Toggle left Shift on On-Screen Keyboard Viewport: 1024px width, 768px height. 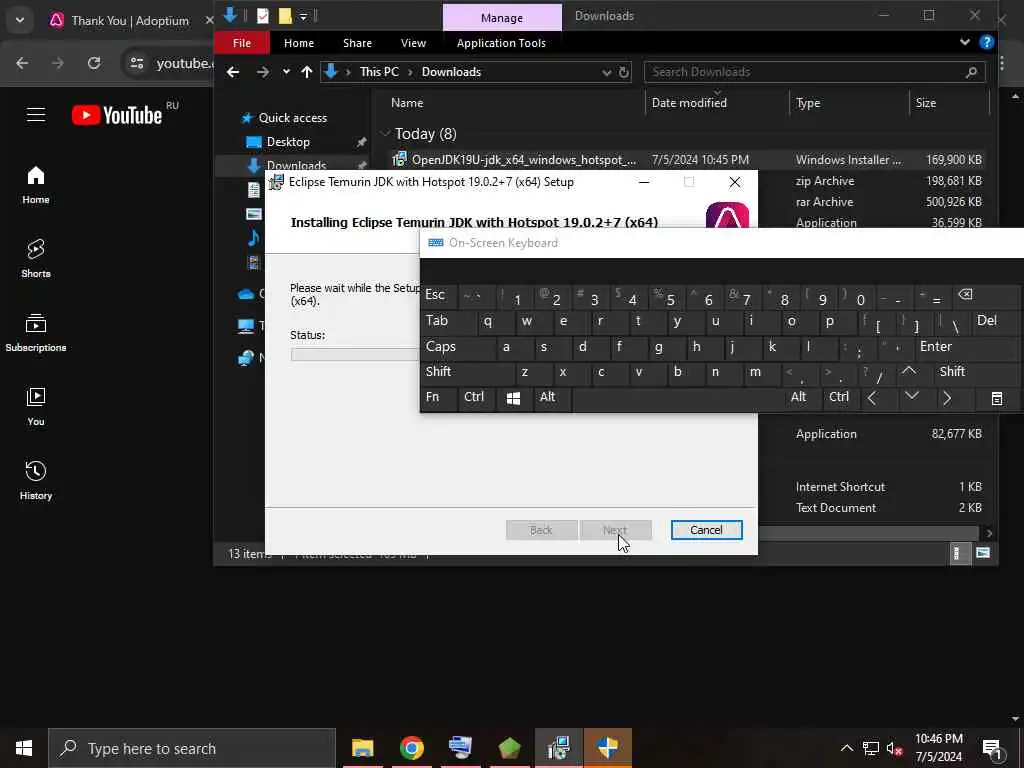click(x=468, y=372)
